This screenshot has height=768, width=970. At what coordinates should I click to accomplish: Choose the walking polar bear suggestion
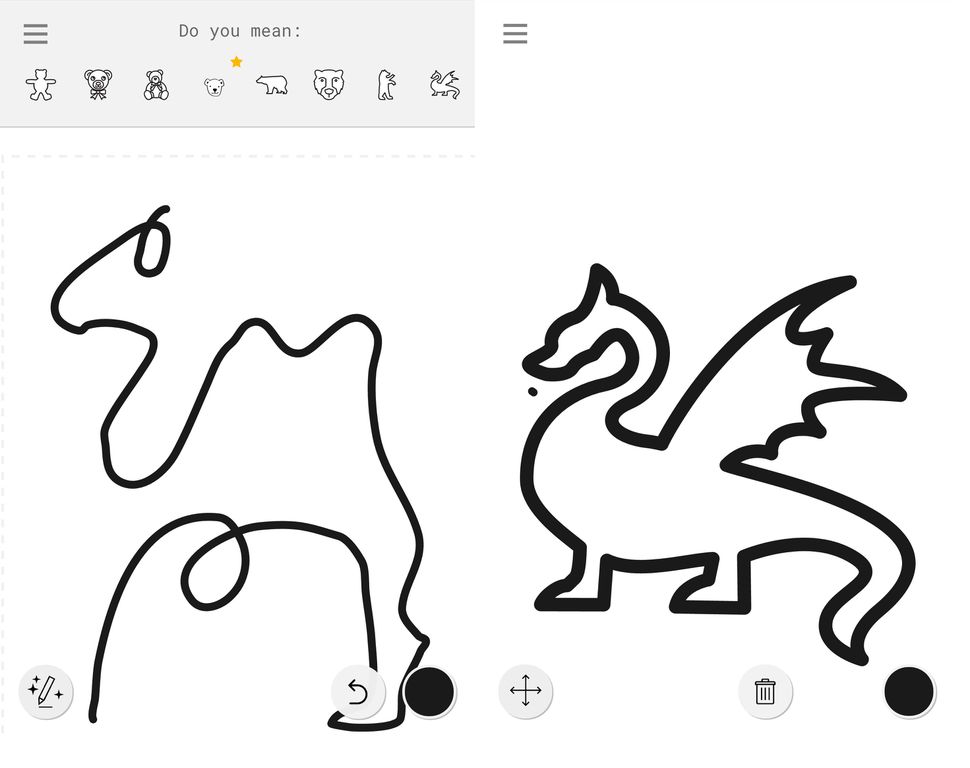pos(271,85)
